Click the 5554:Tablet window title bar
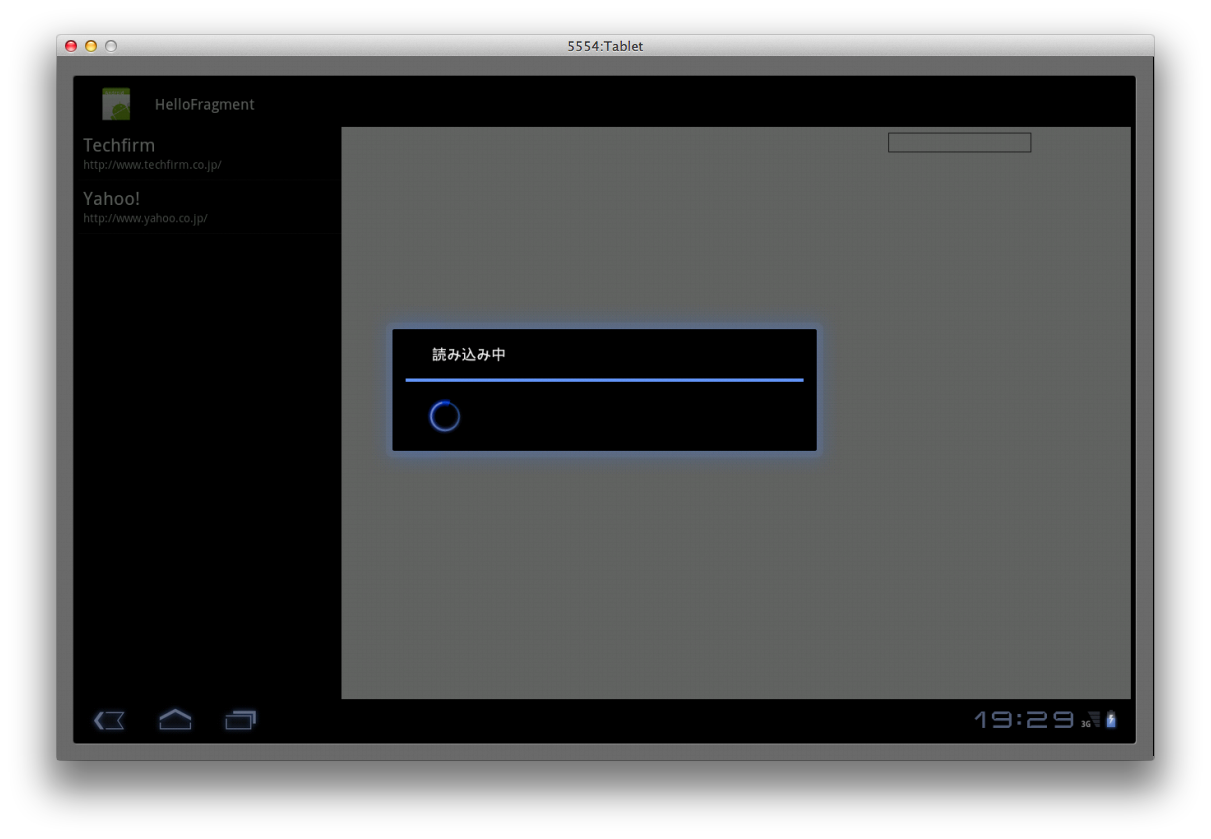The height and width of the screenshot is (839, 1211). [605, 46]
